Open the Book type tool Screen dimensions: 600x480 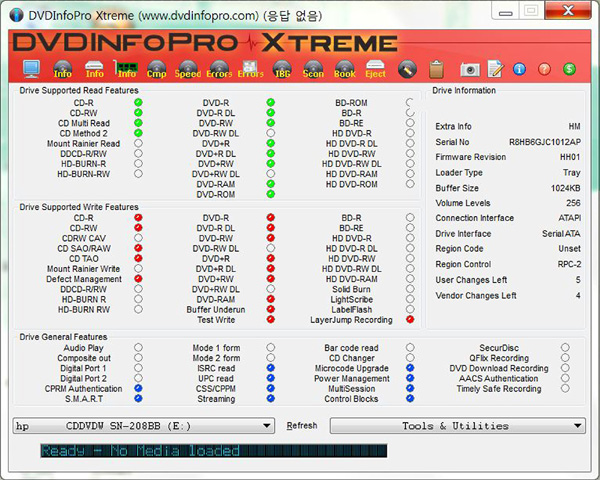[345, 69]
